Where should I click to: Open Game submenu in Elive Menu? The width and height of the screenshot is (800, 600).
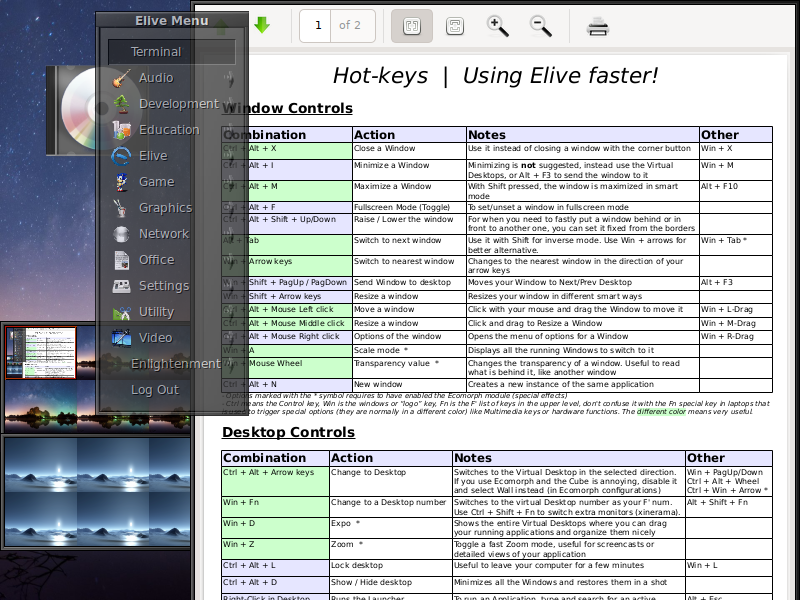tap(172, 182)
